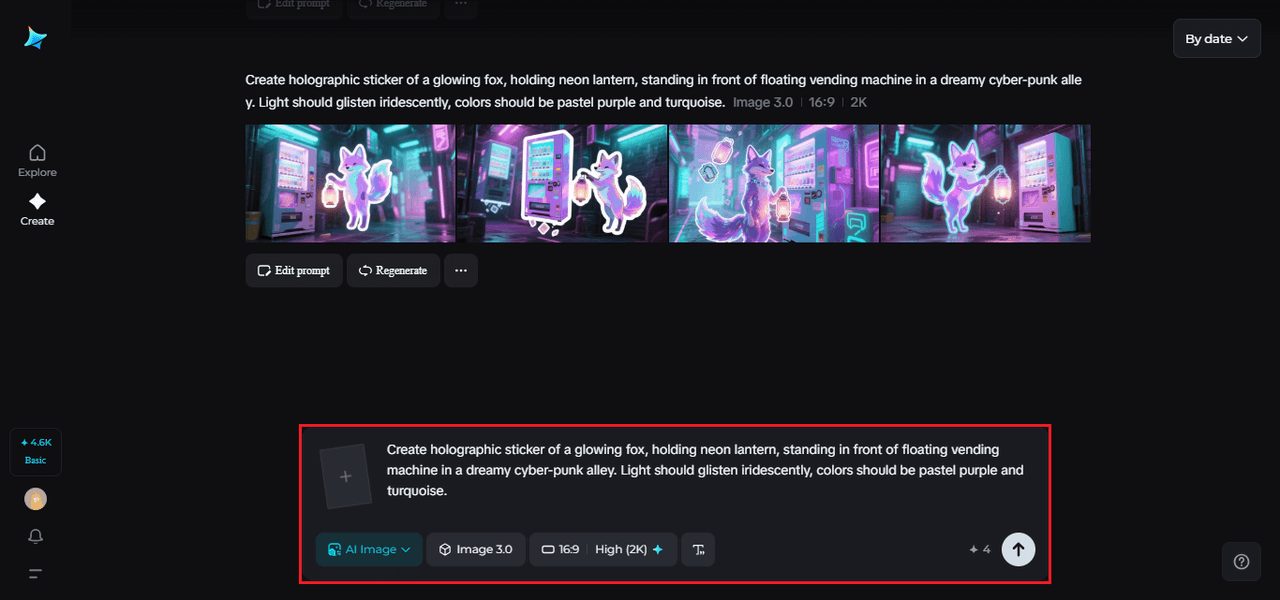Open the By date sort dropdown

tap(1217, 39)
